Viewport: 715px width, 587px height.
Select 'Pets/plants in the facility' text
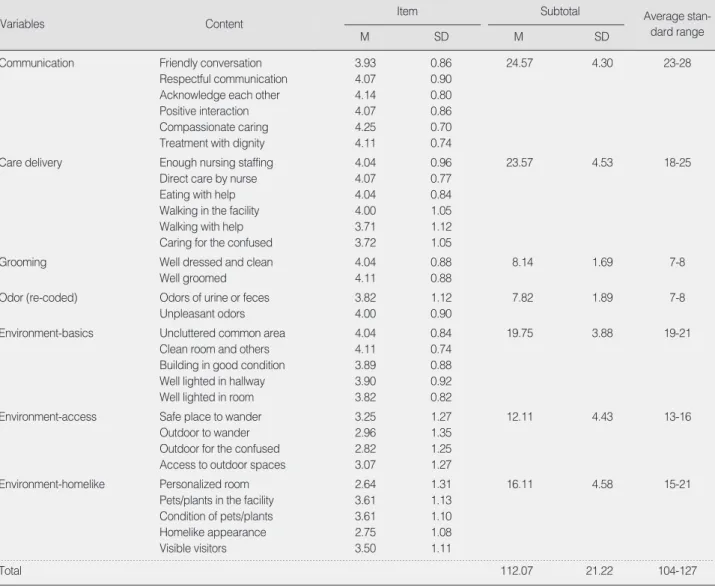click(x=216, y=500)
